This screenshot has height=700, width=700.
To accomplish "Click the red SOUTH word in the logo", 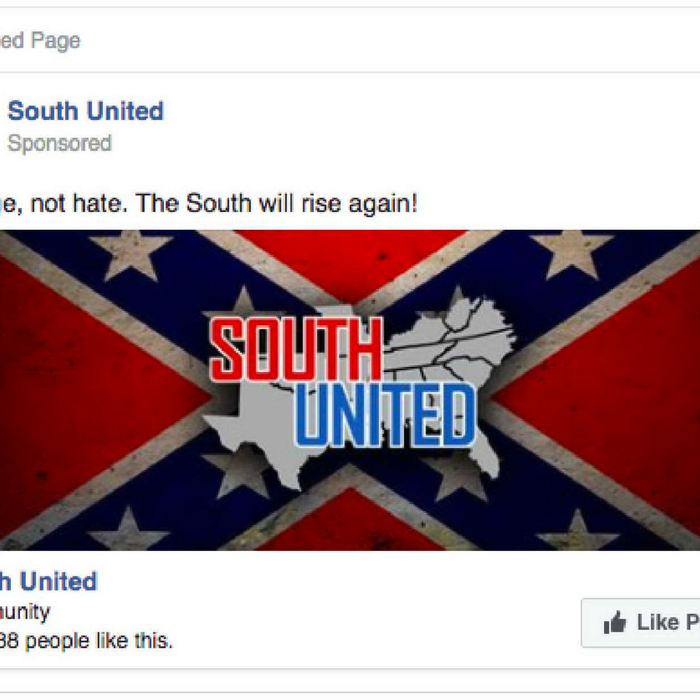I will click(x=296, y=350).
